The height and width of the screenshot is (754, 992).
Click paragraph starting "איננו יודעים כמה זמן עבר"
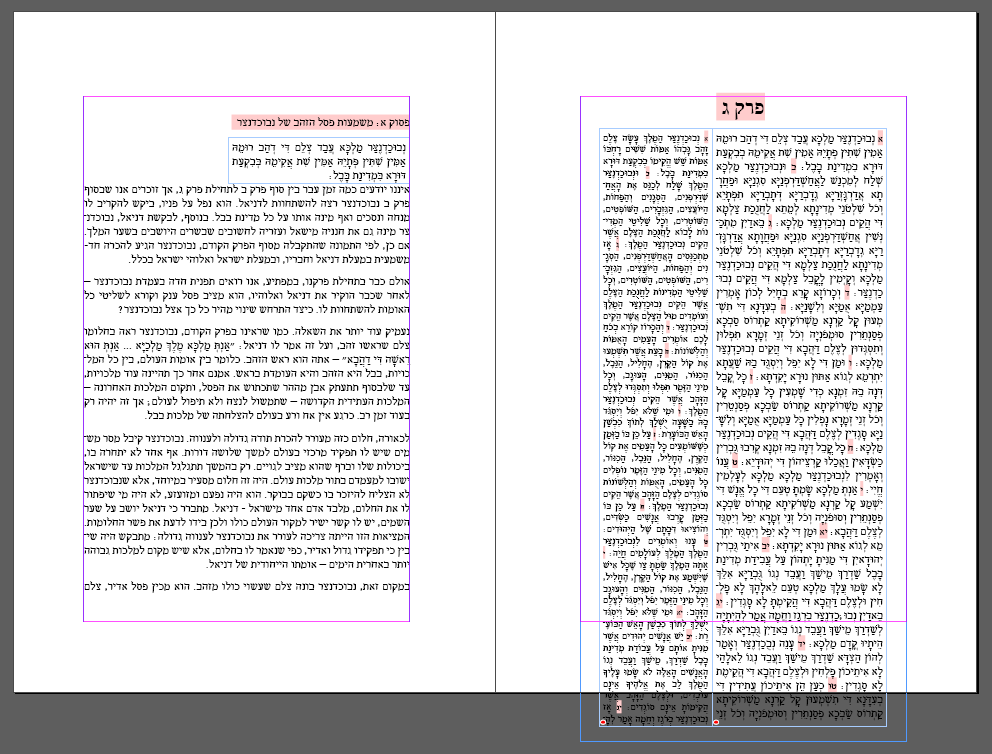pyautogui.click(x=247, y=225)
